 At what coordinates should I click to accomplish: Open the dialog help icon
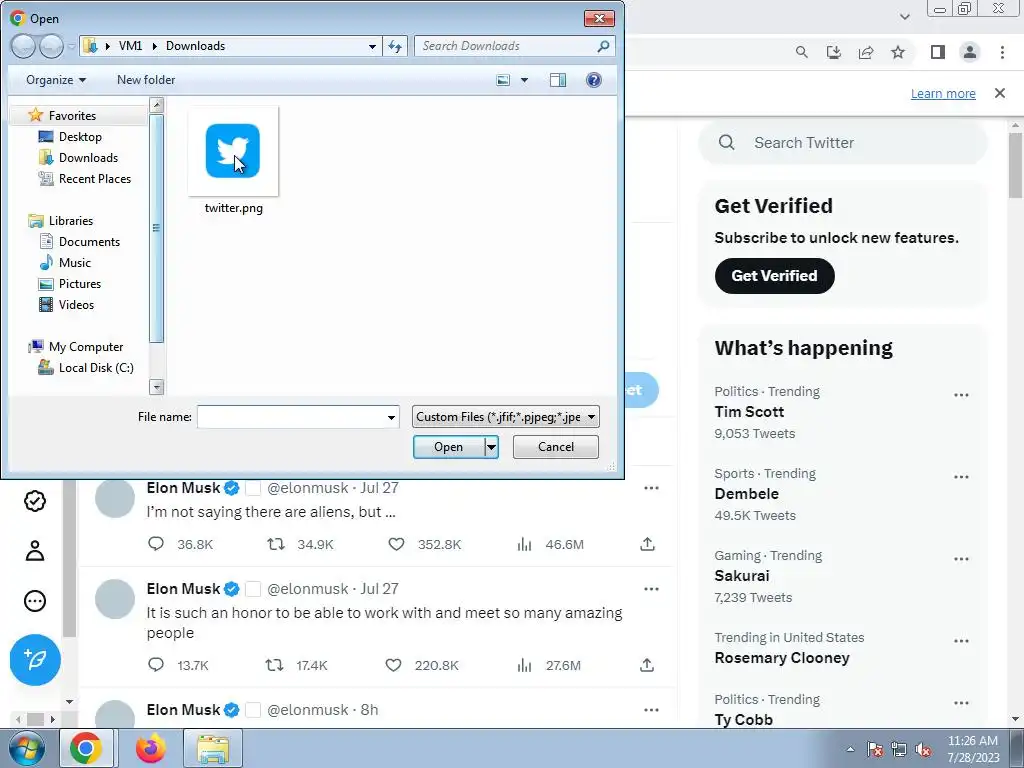click(x=594, y=80)
